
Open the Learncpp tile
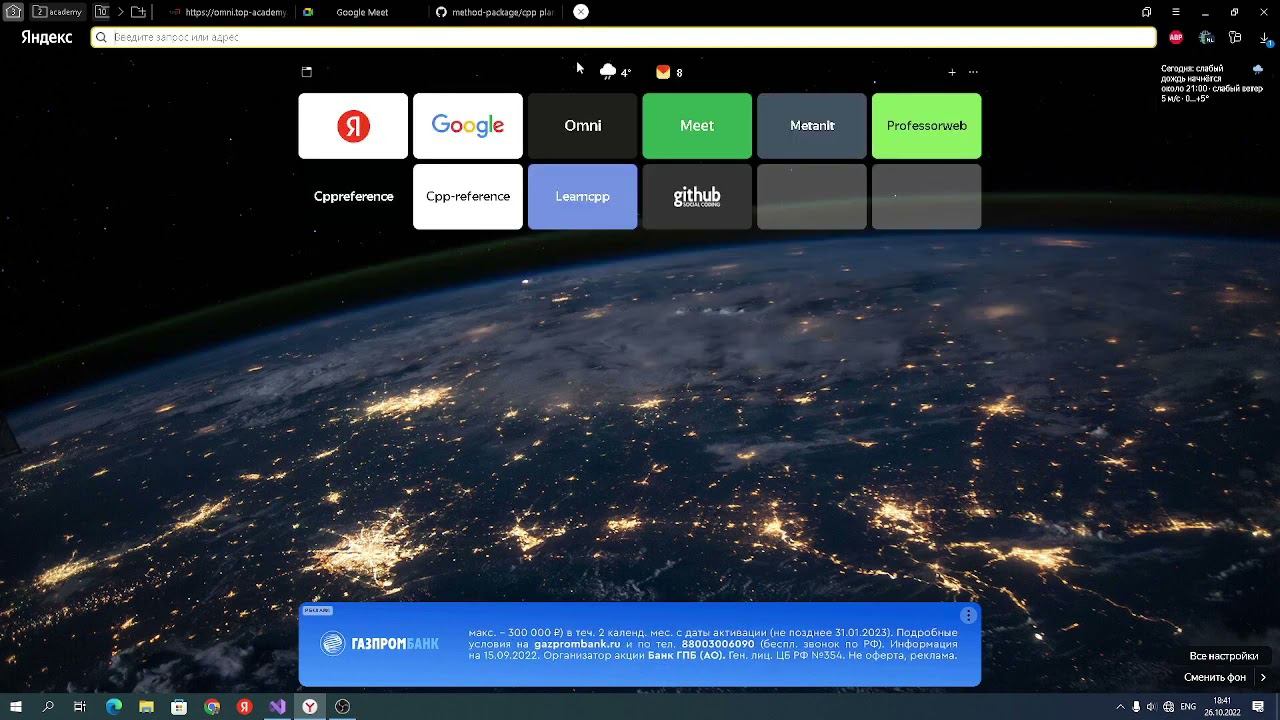pyautogui.click(x=582, y=197)
